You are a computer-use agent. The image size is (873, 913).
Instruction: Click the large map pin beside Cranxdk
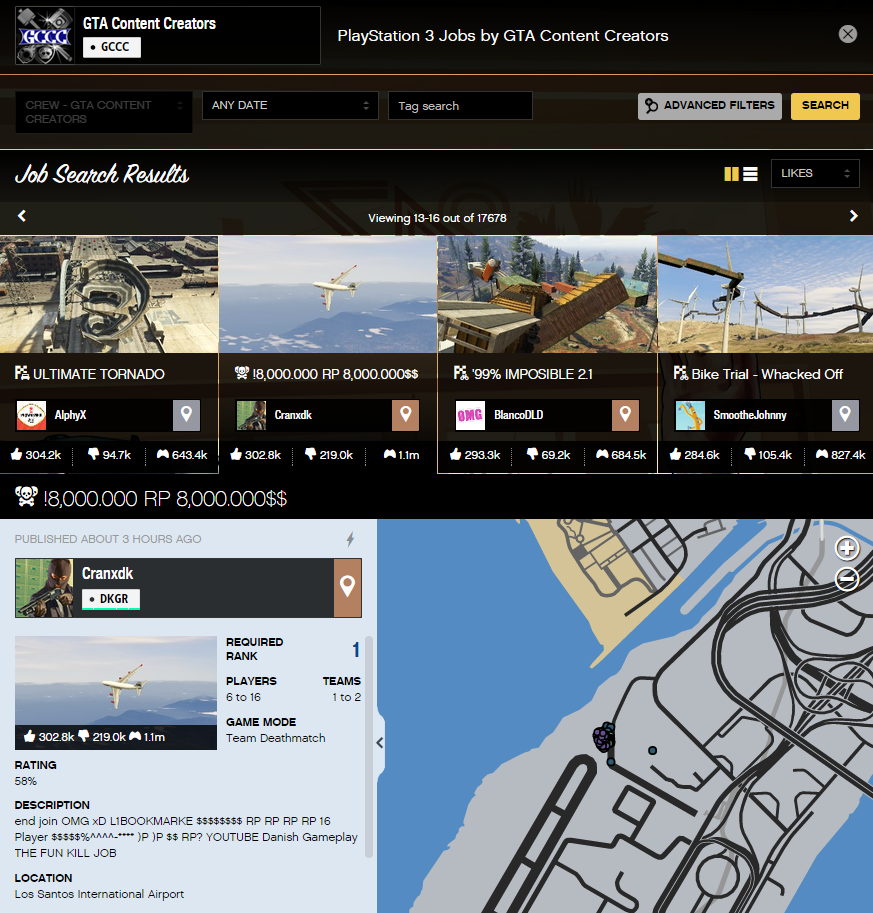(347, 588)
